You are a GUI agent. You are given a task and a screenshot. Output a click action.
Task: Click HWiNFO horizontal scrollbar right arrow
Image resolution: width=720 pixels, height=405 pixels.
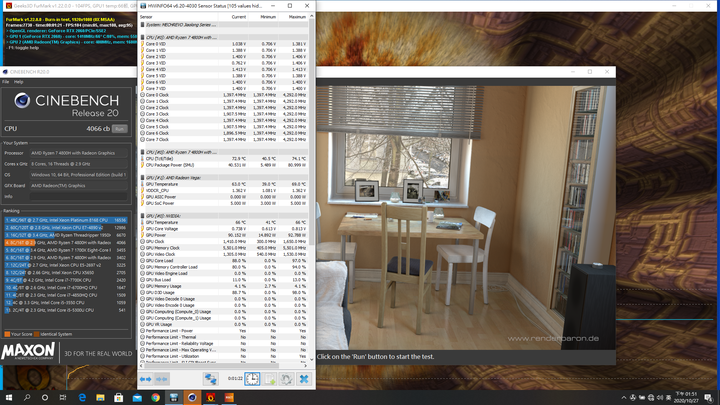[x=306, y=366]
